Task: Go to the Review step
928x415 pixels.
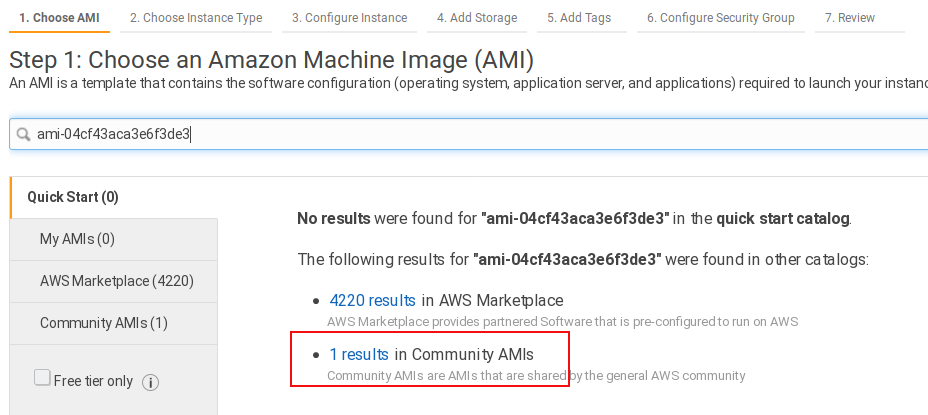Action: point(850,18)
